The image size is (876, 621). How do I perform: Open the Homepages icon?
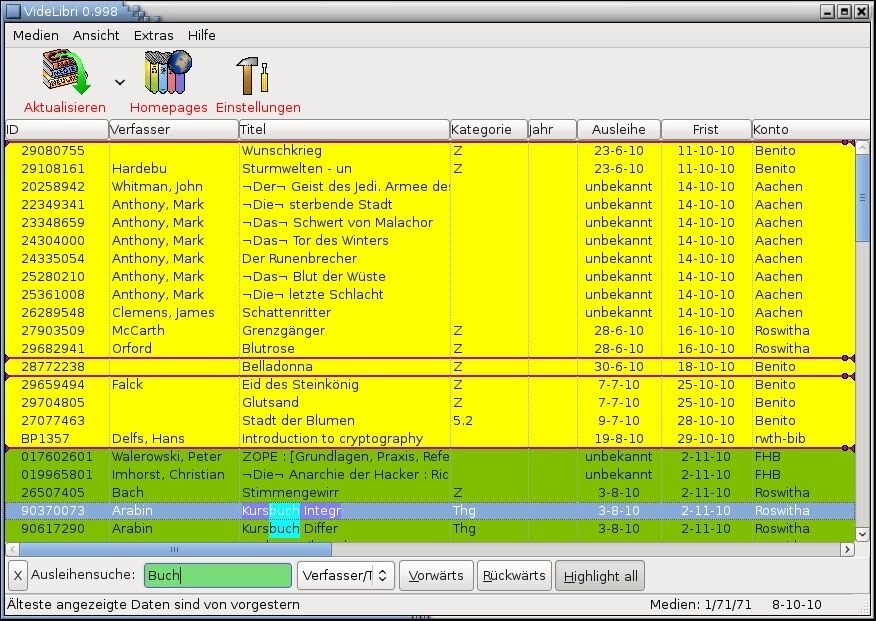168,75
